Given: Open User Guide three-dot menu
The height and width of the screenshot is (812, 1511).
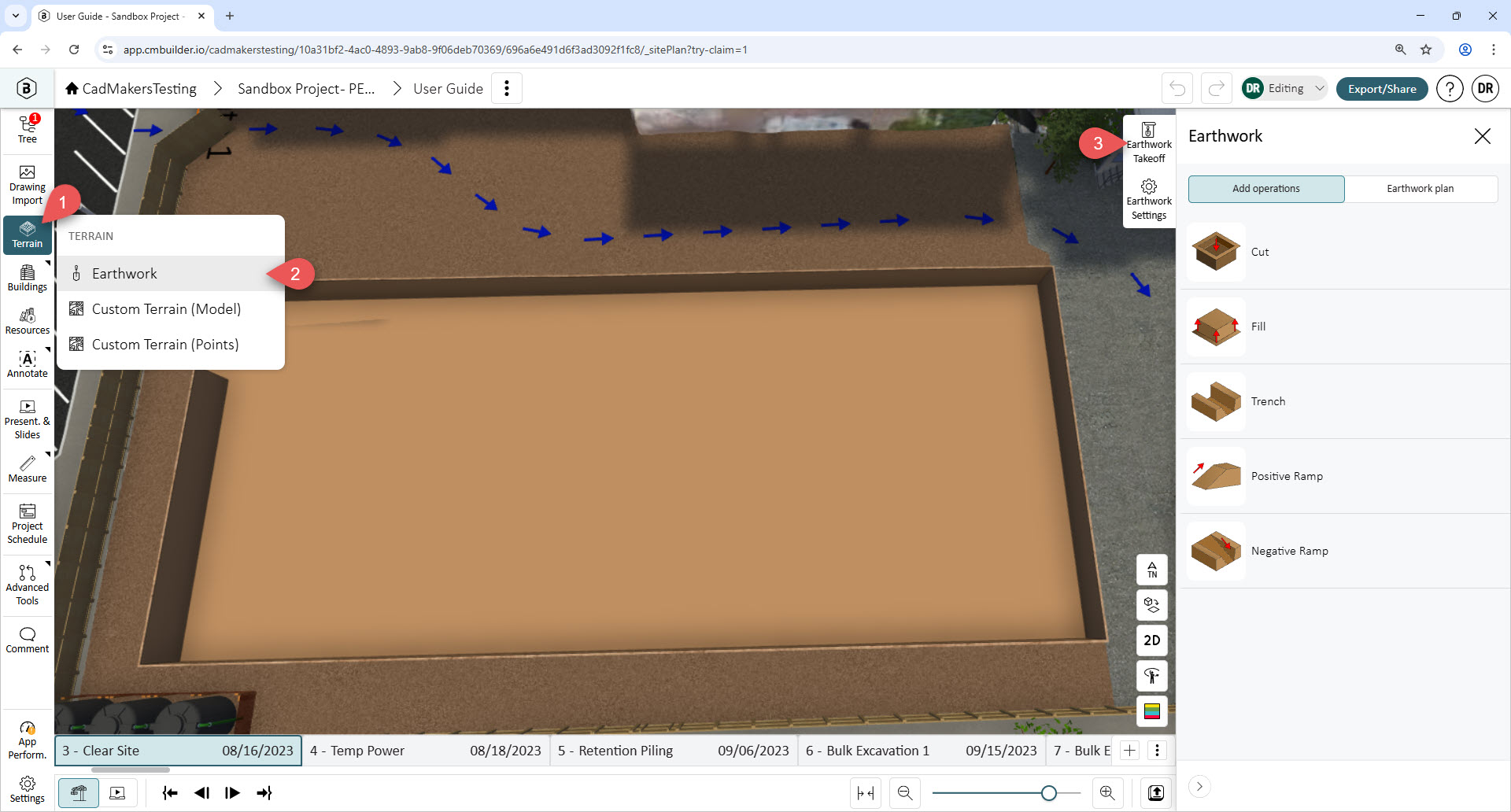Looking at the screenshot, I should tap(507, 88).
